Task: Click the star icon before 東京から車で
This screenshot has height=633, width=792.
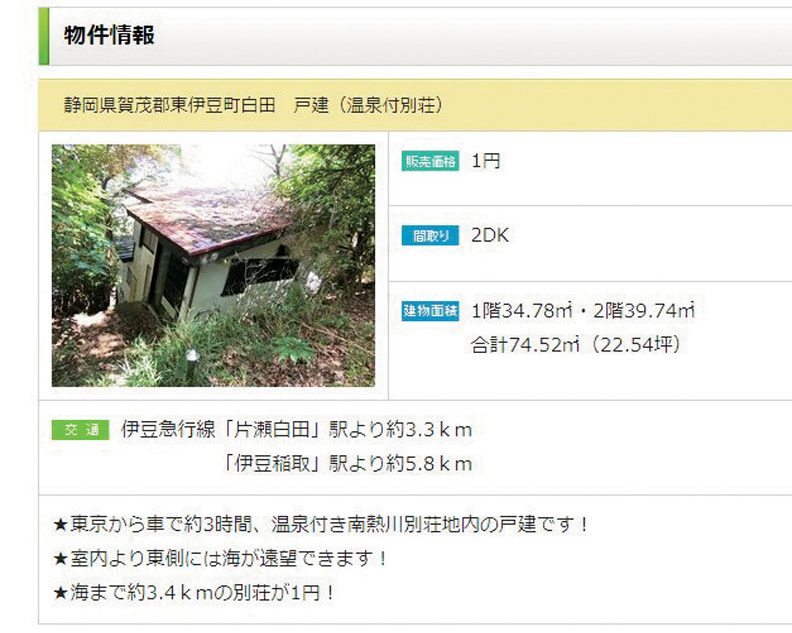Action: [x=61, y=525]
